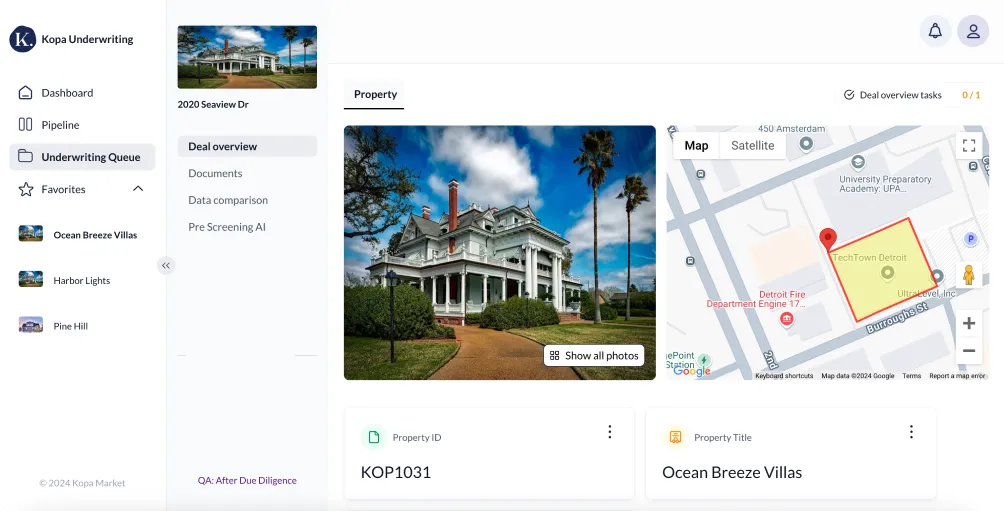Open map Keyboard shortcuts
Image resolution: width=1004 pixels, height=511 pixels.
(x=784, y=376)
